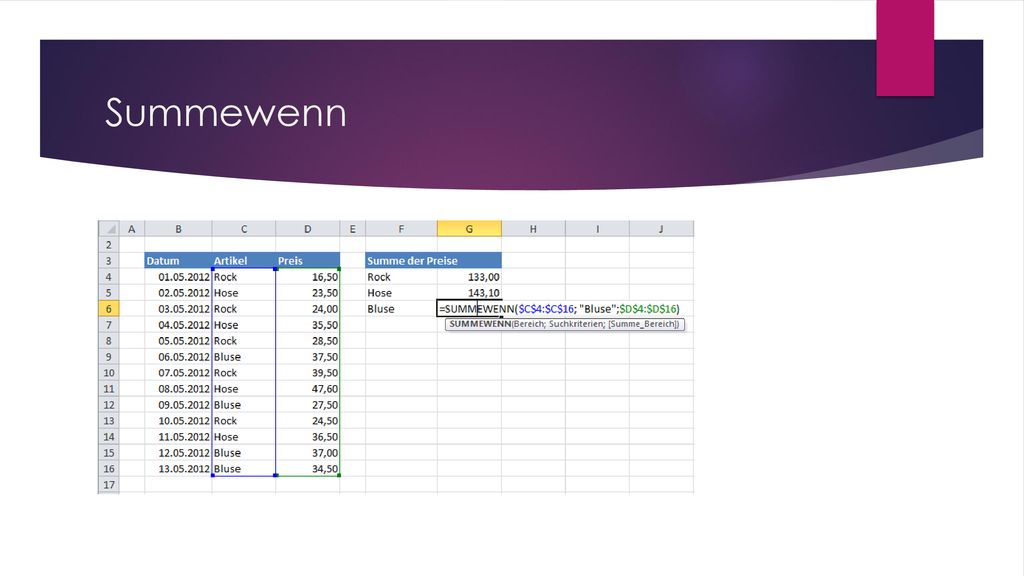Viewport: 1024px width, 576px height.
Task: Select highlighted column G header
Action: tap(470, 229)
